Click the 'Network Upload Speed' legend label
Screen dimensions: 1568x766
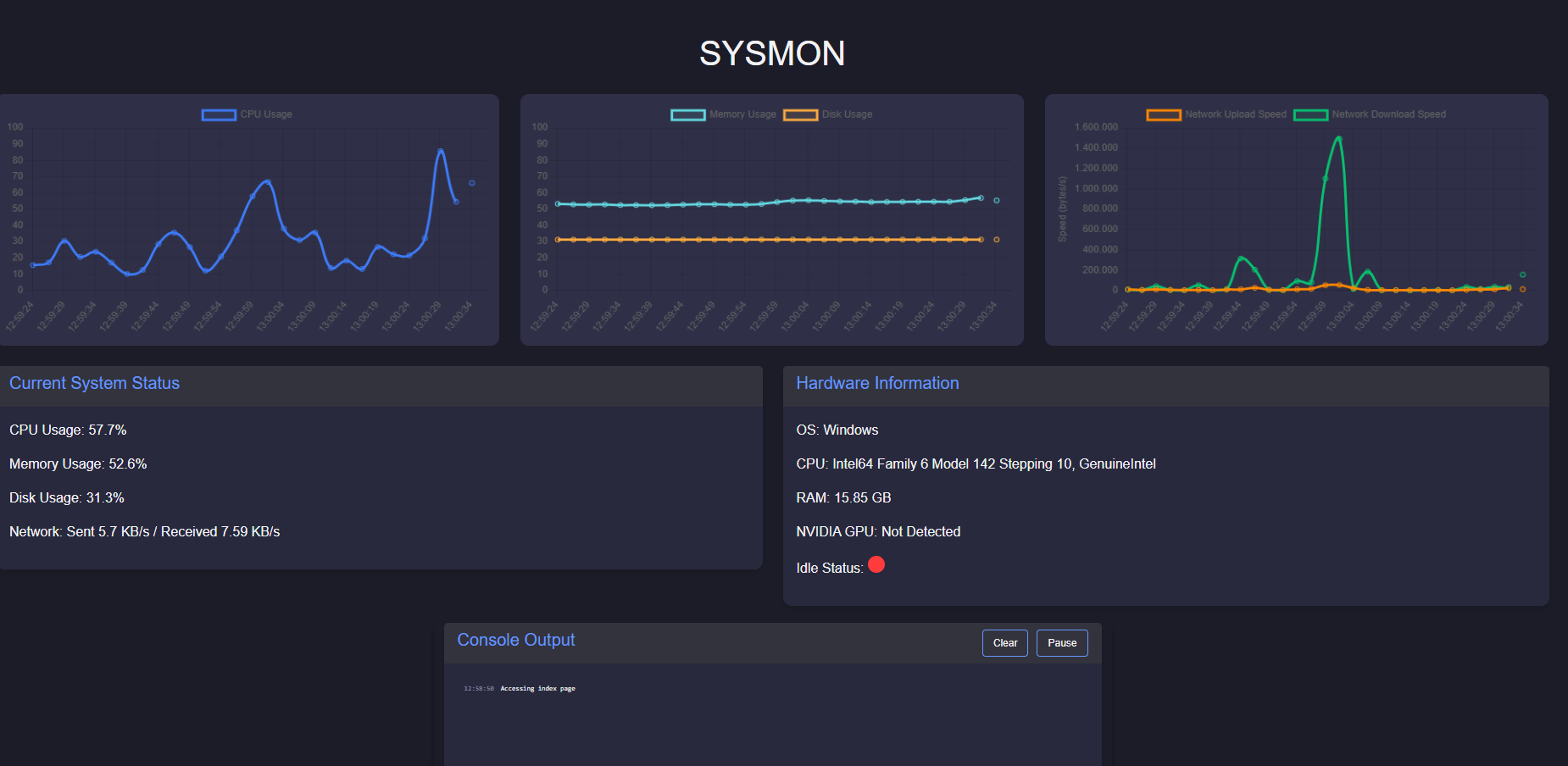click(1235, 114)
